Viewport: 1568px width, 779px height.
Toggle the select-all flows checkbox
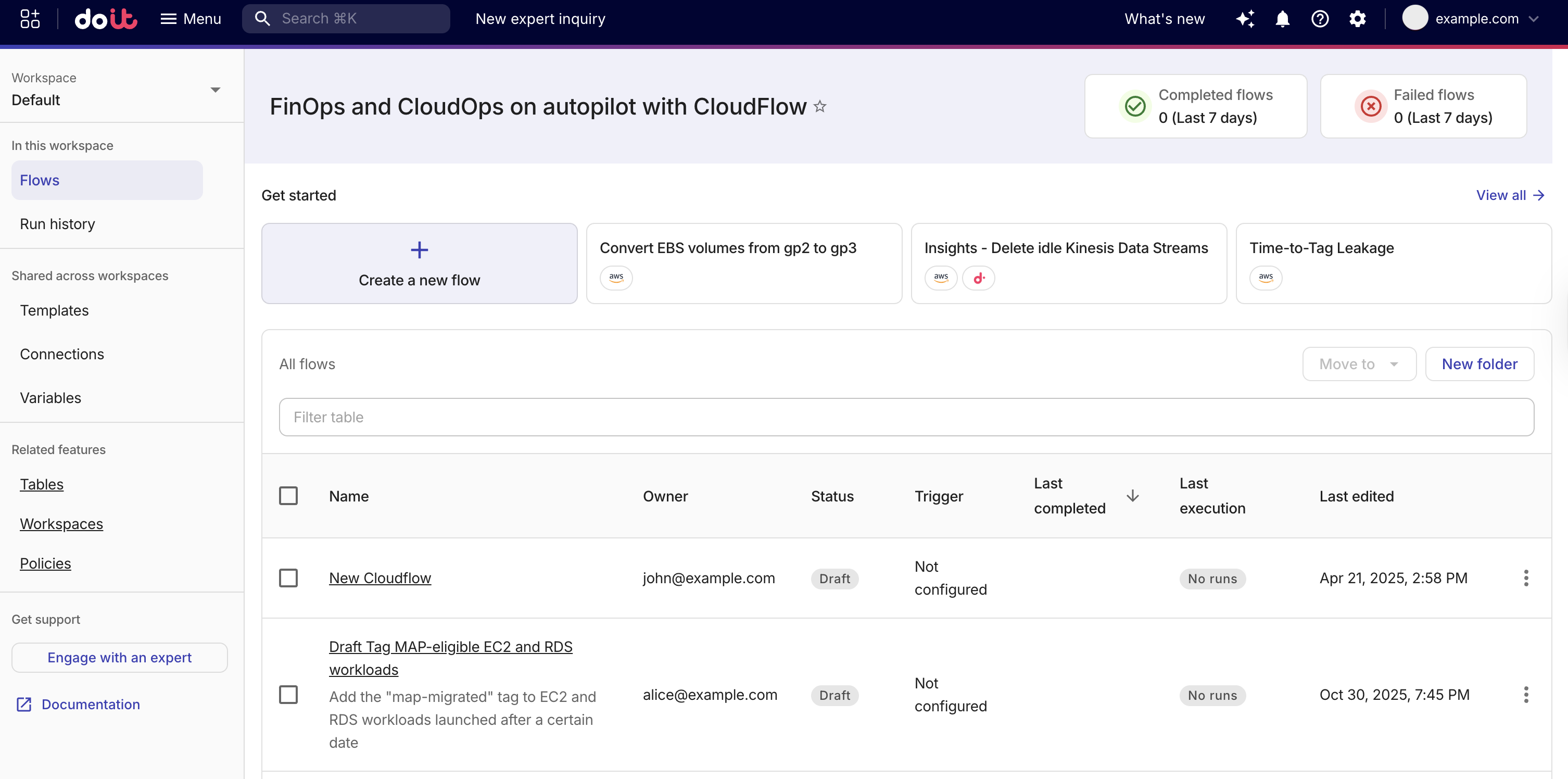(x=288, y=496)
